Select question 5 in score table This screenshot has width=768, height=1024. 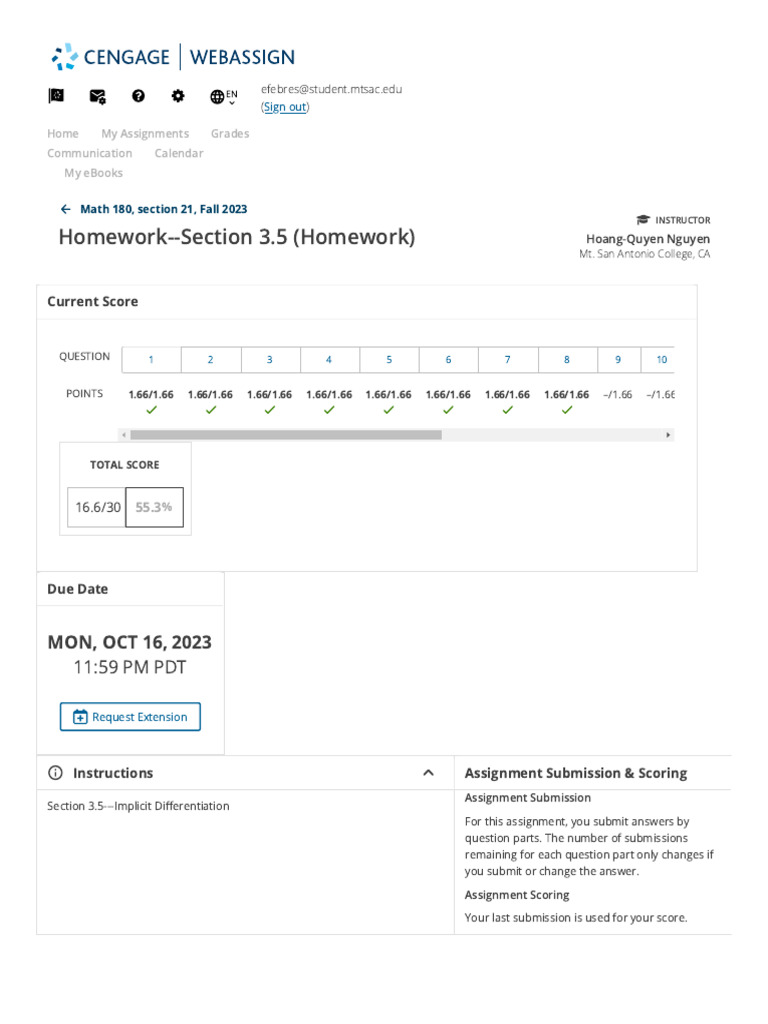(389, 360)
